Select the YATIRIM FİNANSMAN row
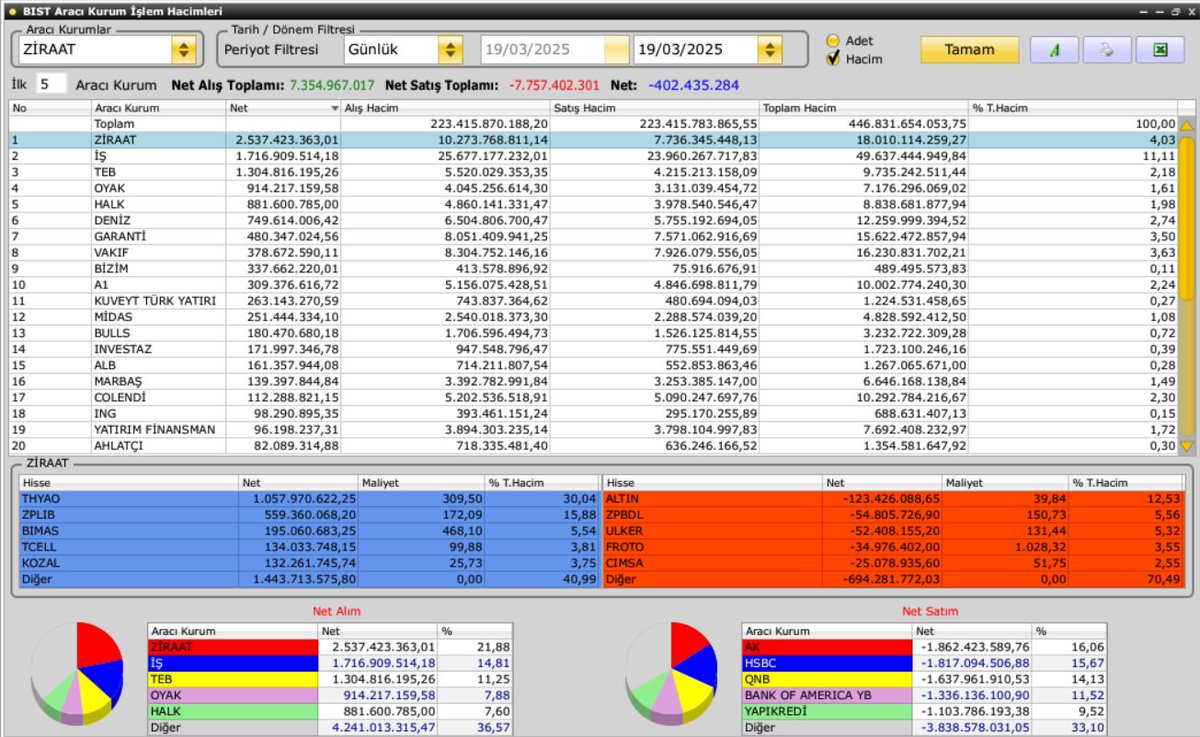 tap(593, 429)
